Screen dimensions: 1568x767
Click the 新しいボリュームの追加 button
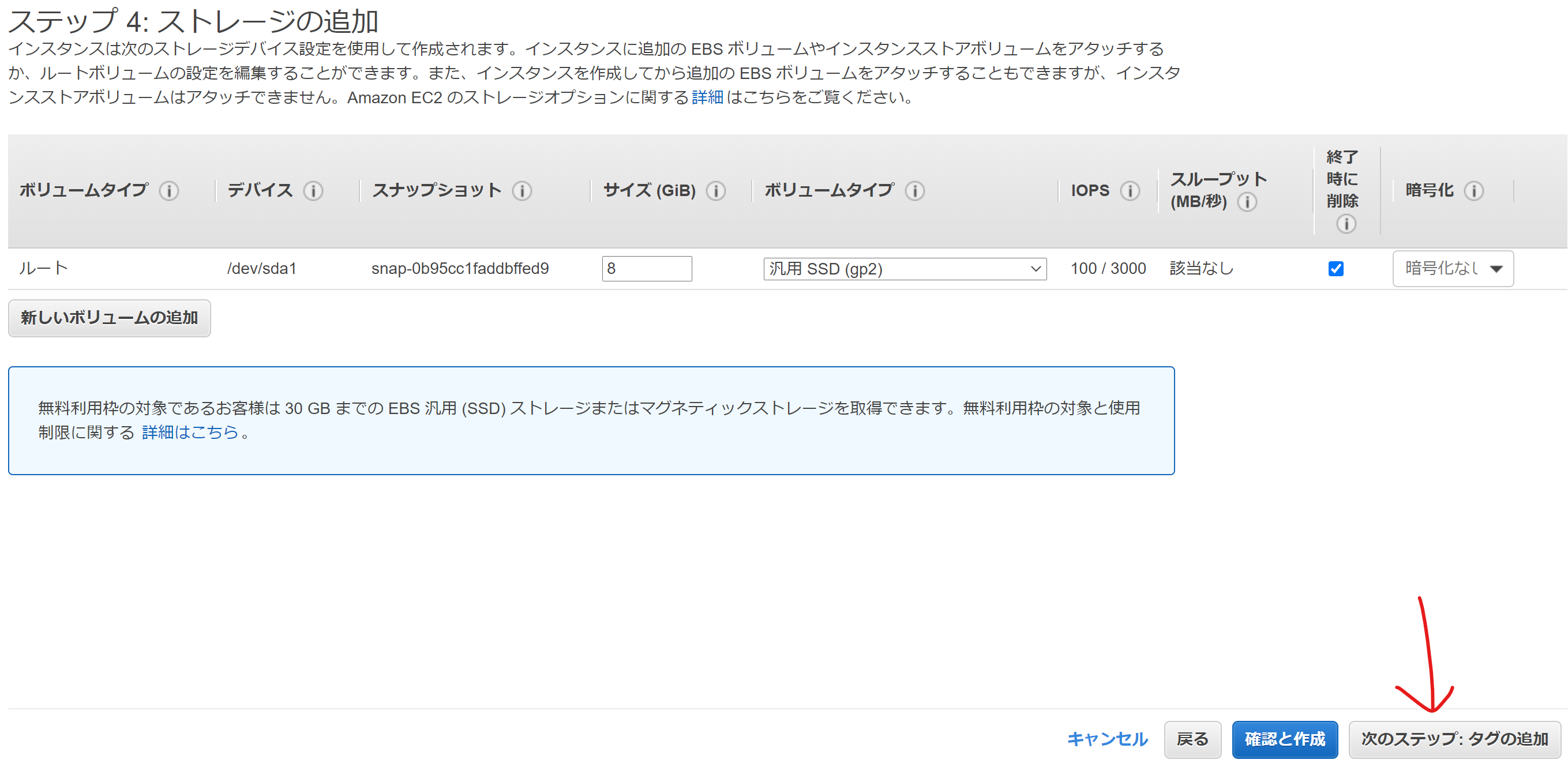tap(109, 318)
